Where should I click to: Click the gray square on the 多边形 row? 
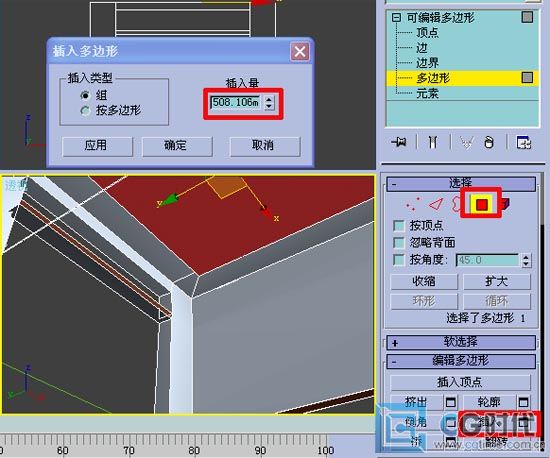click(527, 78)
